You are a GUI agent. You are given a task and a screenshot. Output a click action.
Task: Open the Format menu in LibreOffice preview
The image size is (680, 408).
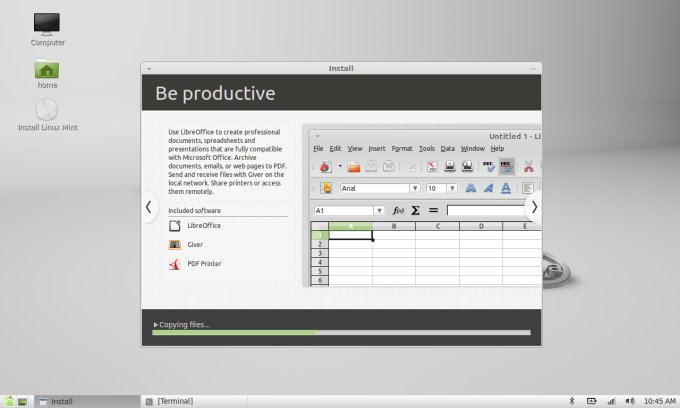pyautogui.click(x=402, y=148)
